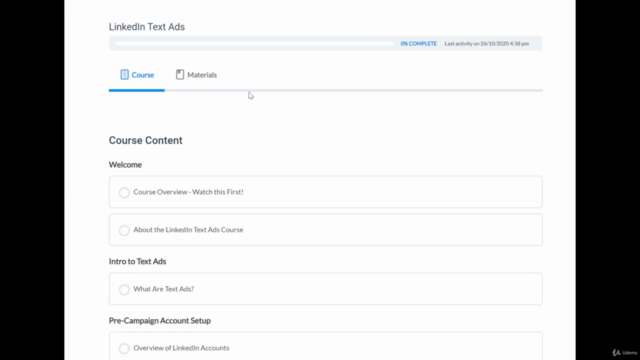Click the LinkedIn Text Ads title
This screenshot has width=640, height=360.
[x=147, y=27]
